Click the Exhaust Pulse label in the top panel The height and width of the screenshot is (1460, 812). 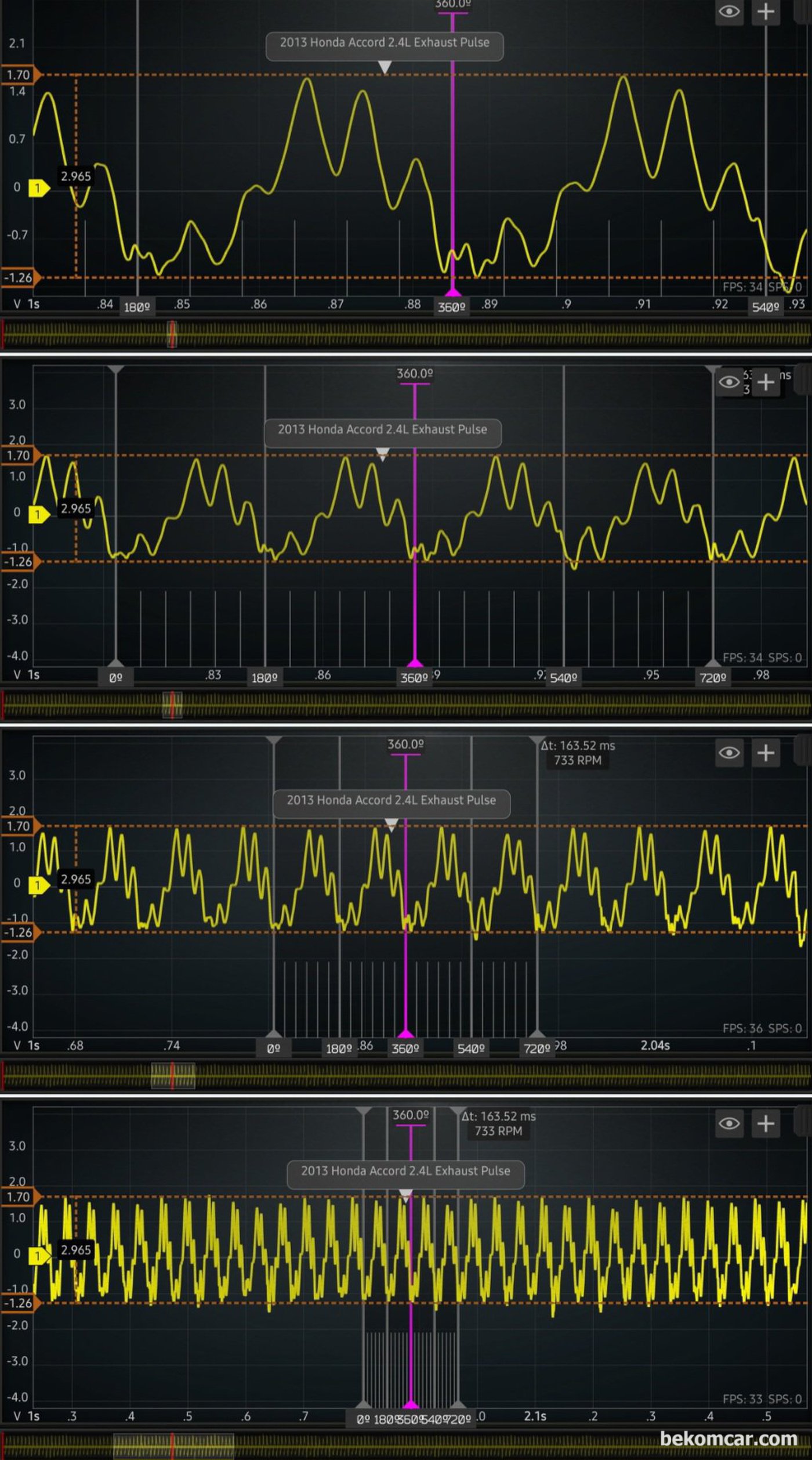point(385,43)
